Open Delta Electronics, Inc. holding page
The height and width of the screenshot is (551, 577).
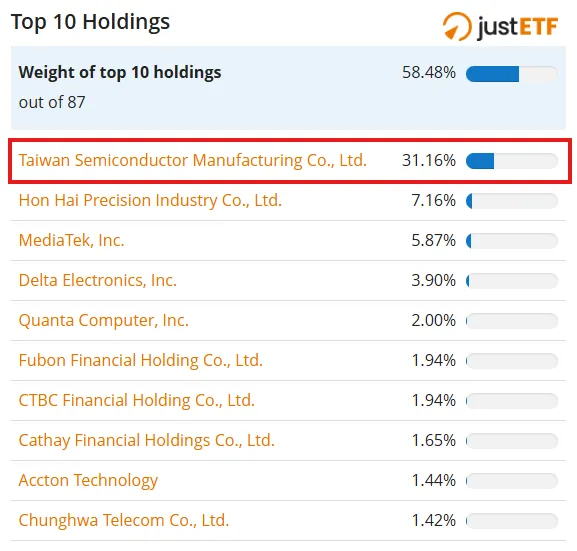pyautogui.click(x=98, y=280)
